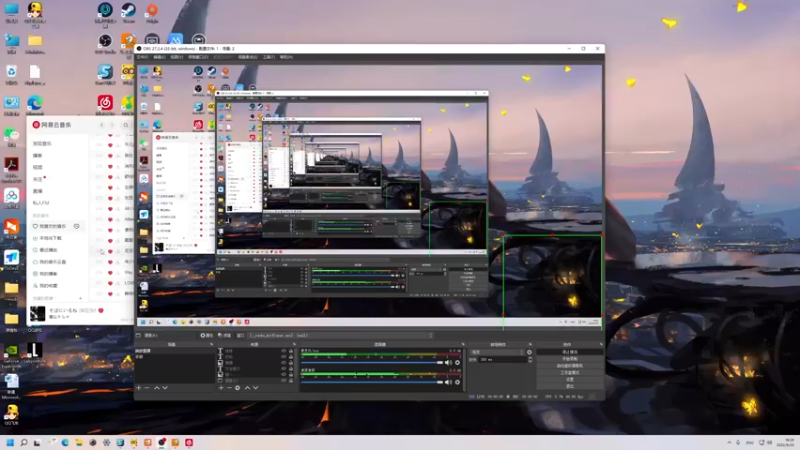
Task: Toggle eye visibility of selected window capture source
Action: coord(284,380)
